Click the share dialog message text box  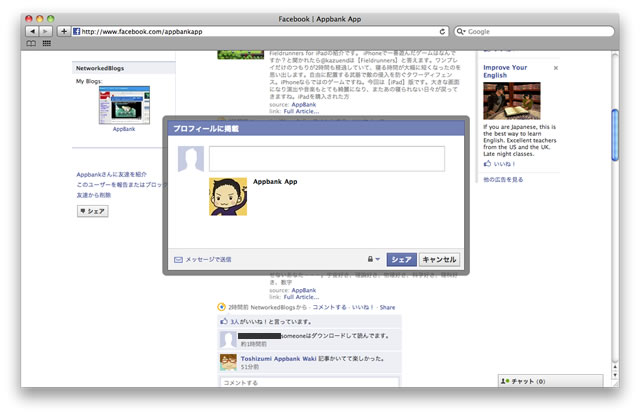coord(327,159)
